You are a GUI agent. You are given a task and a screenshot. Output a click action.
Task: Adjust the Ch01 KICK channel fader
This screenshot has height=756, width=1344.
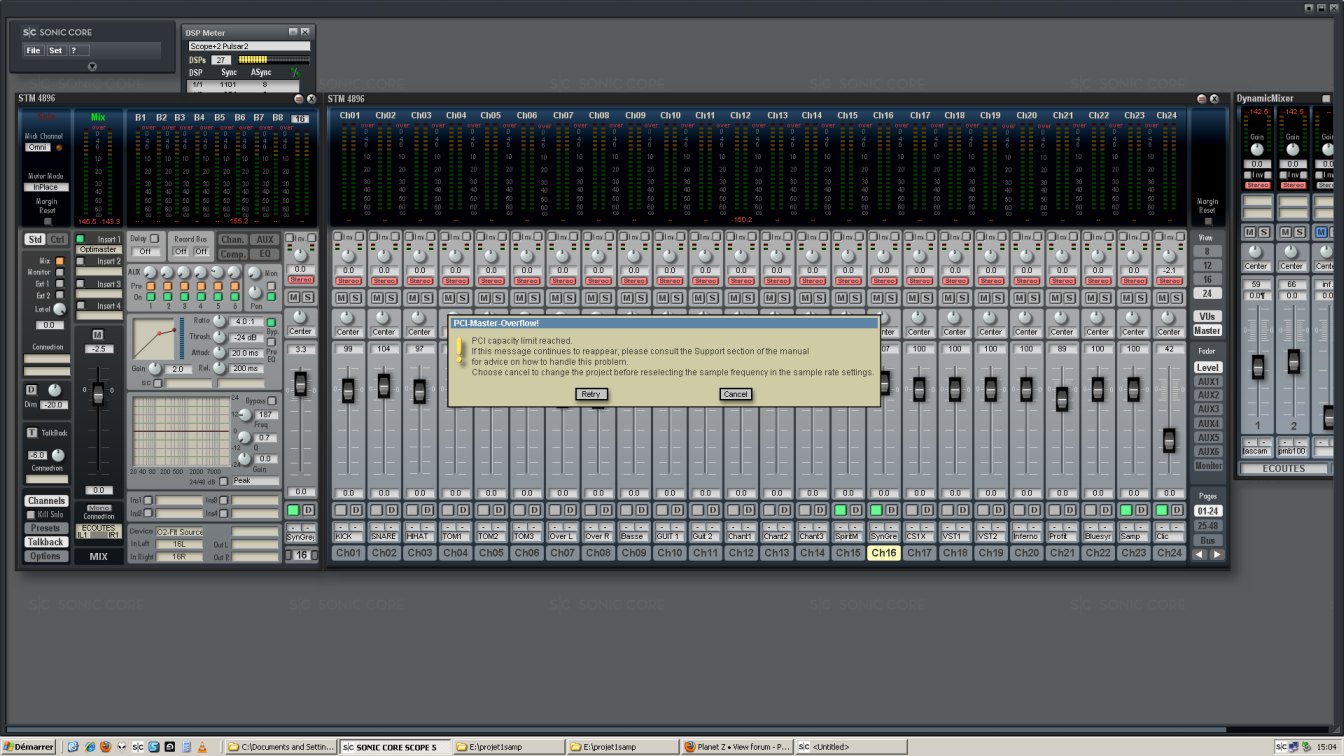pyautogui.click(x=348, y=390)
